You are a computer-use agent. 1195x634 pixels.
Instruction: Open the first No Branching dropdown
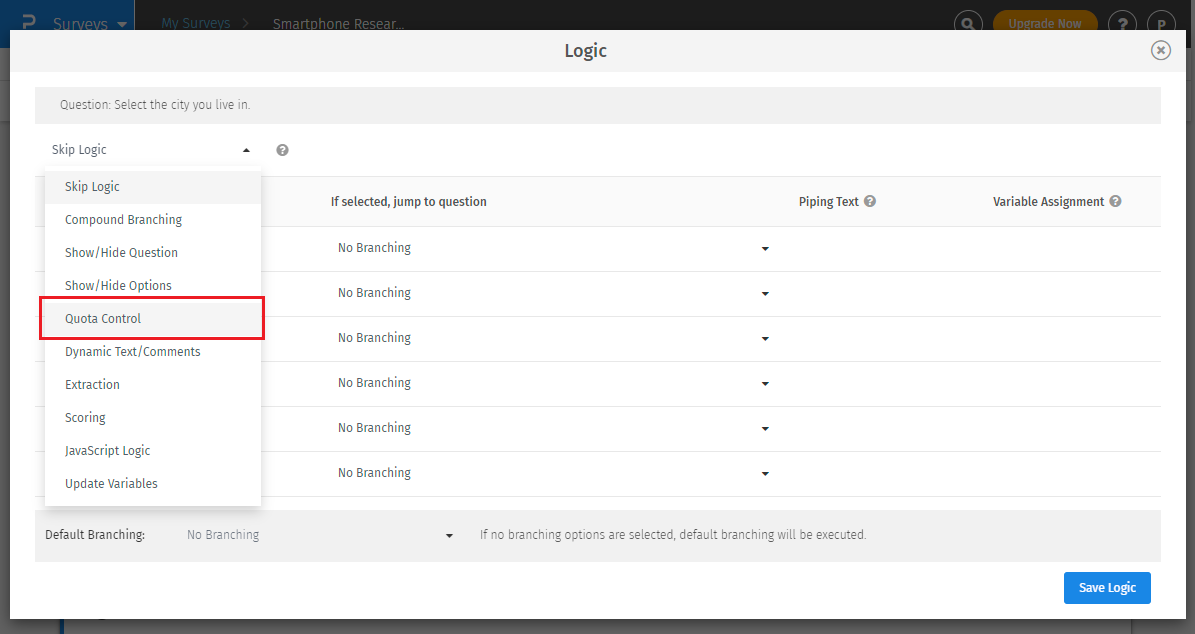(x=765, y=249)
